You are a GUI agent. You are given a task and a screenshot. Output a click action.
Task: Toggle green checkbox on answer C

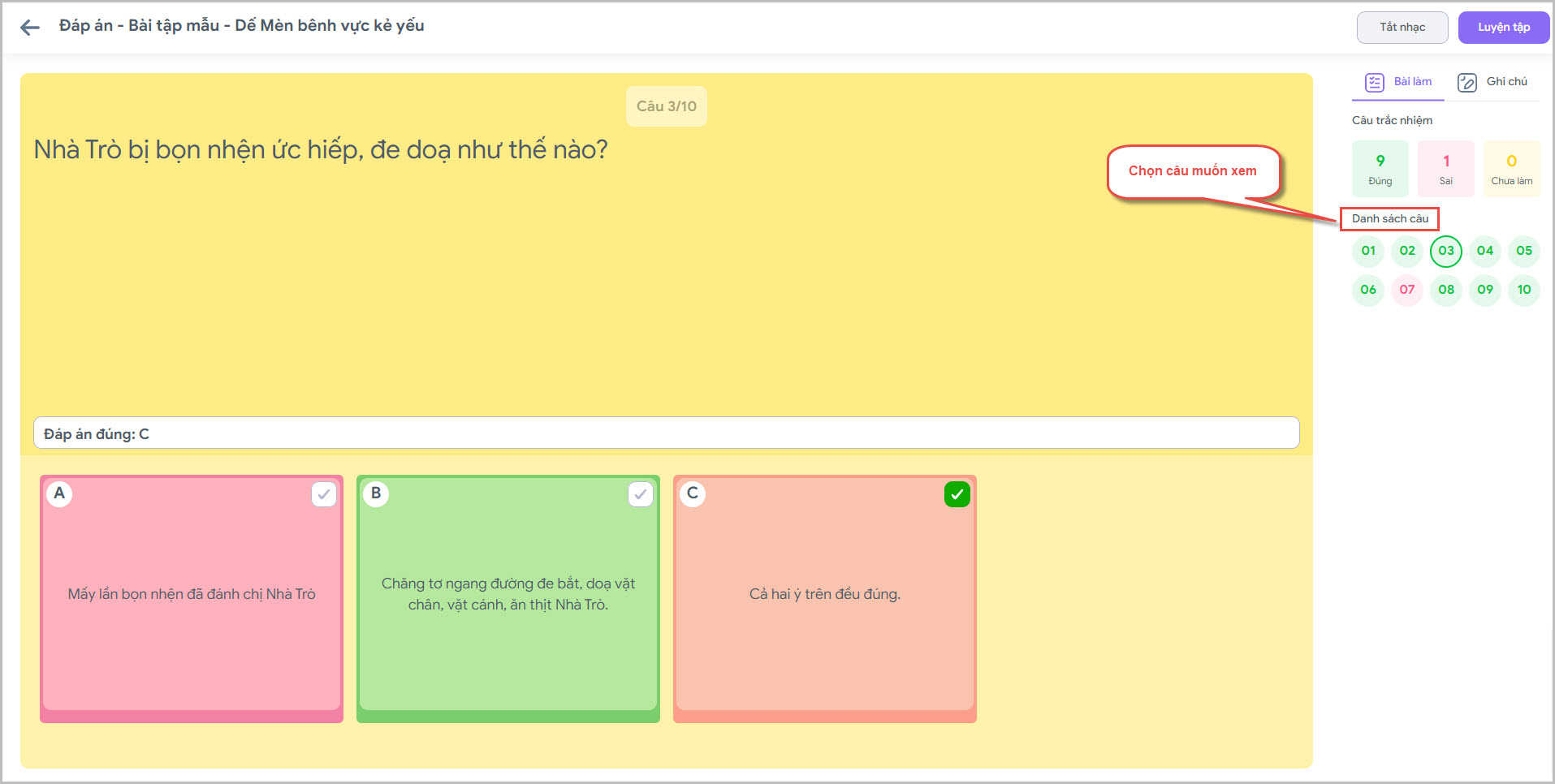(x=957, y=494)
